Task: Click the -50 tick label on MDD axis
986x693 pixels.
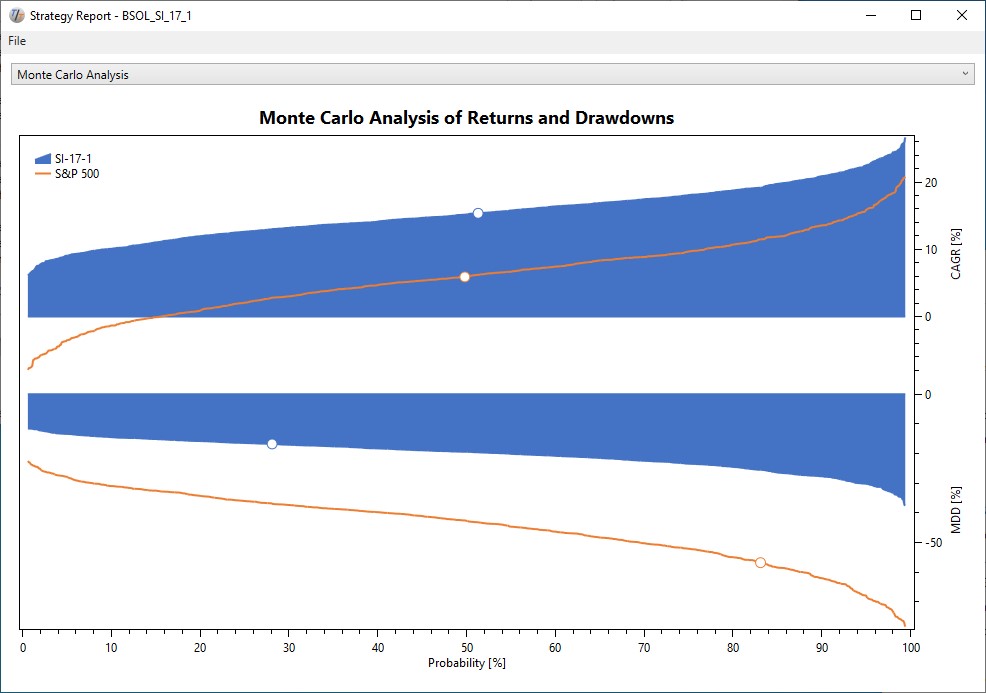Action: (x=933, y=543)
